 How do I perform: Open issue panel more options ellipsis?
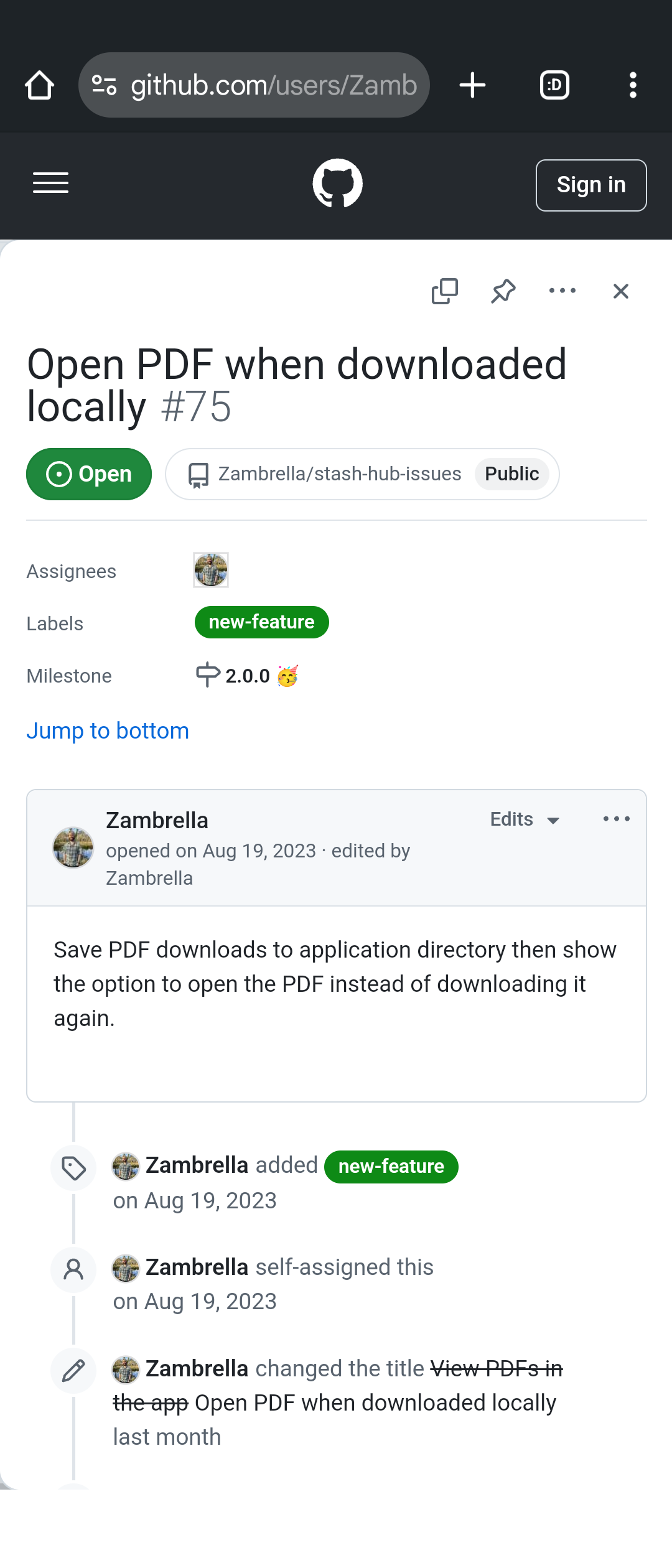click(x=562, y=291)
